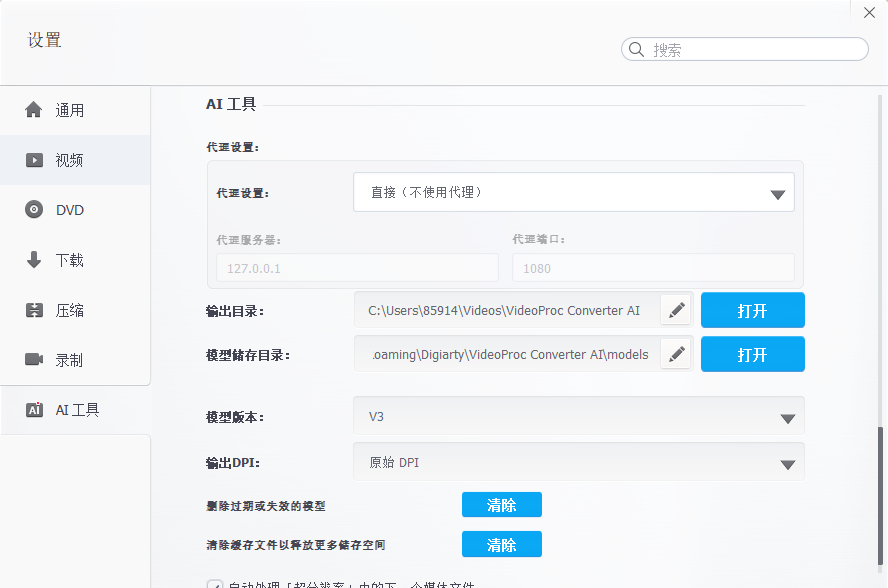The width and height of the screenshot is (888, 588).
Task: Click the down-arrow icon beside 下载
Action: (x=34, y=259)
